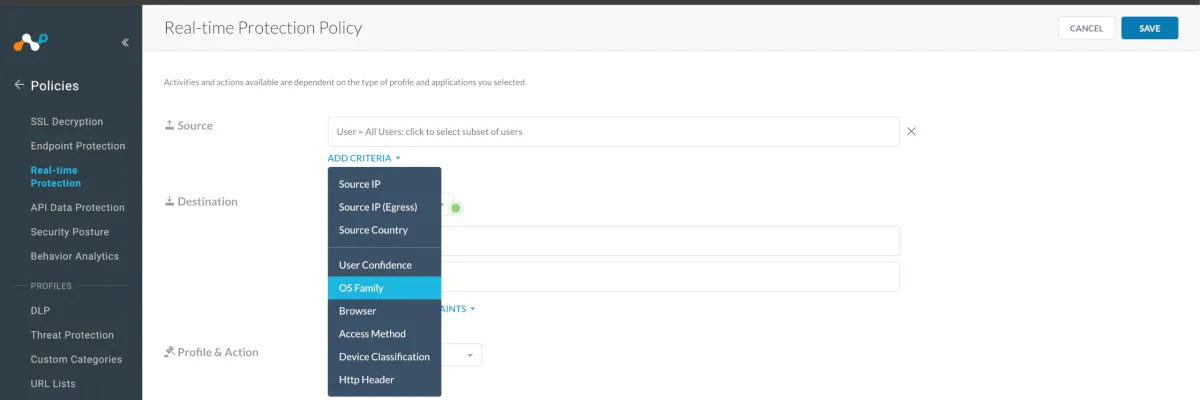The image size is (1200, 400).
Task: Open SSL Decryption in the sidebar
Action: point(67,122)
